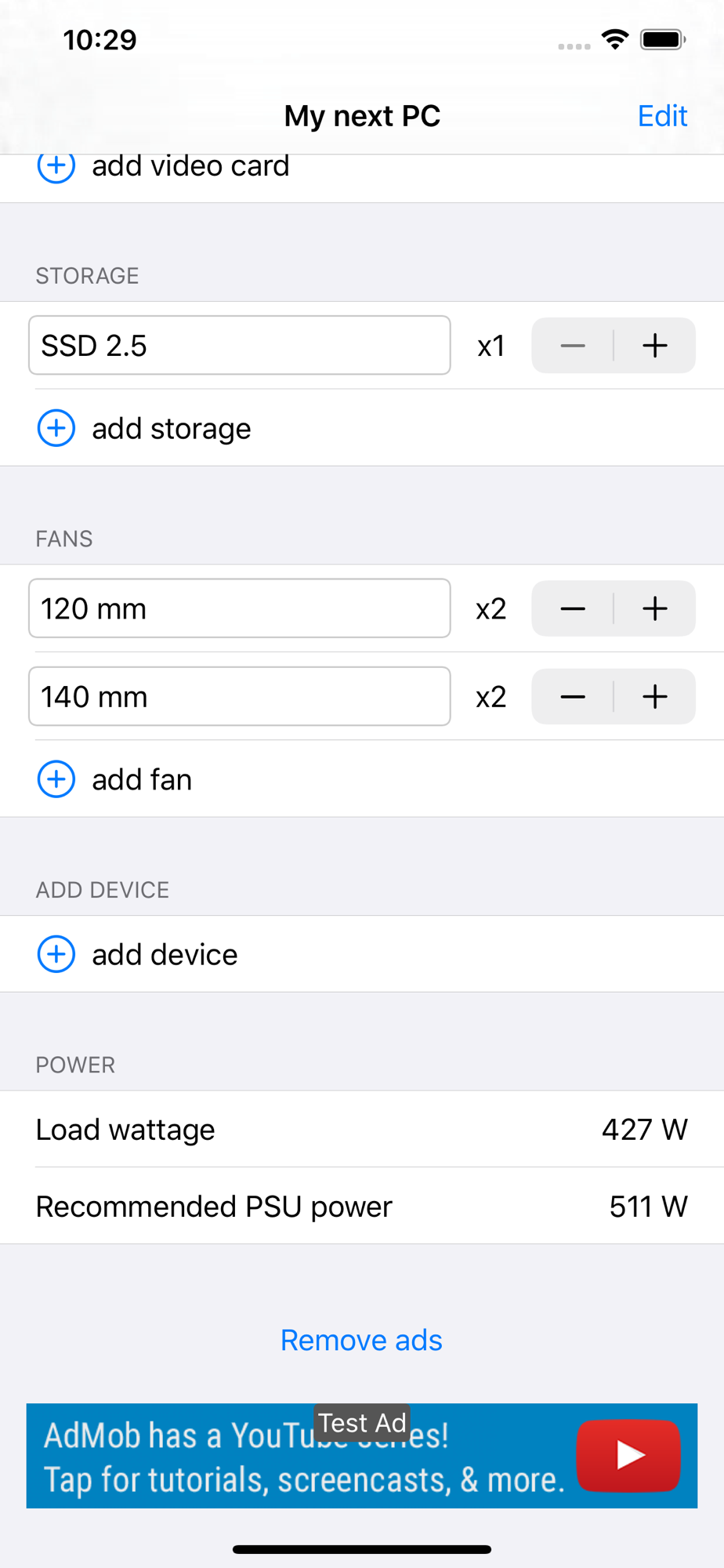Tap the add video card plus icon
Screen dimensions: 724x1568
coord(56,167)
